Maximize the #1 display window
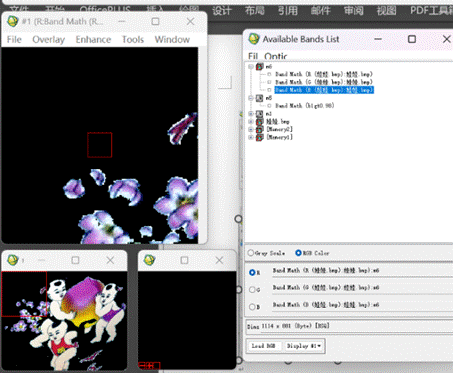This screenshot has height=373, width=453. point(155,22)
